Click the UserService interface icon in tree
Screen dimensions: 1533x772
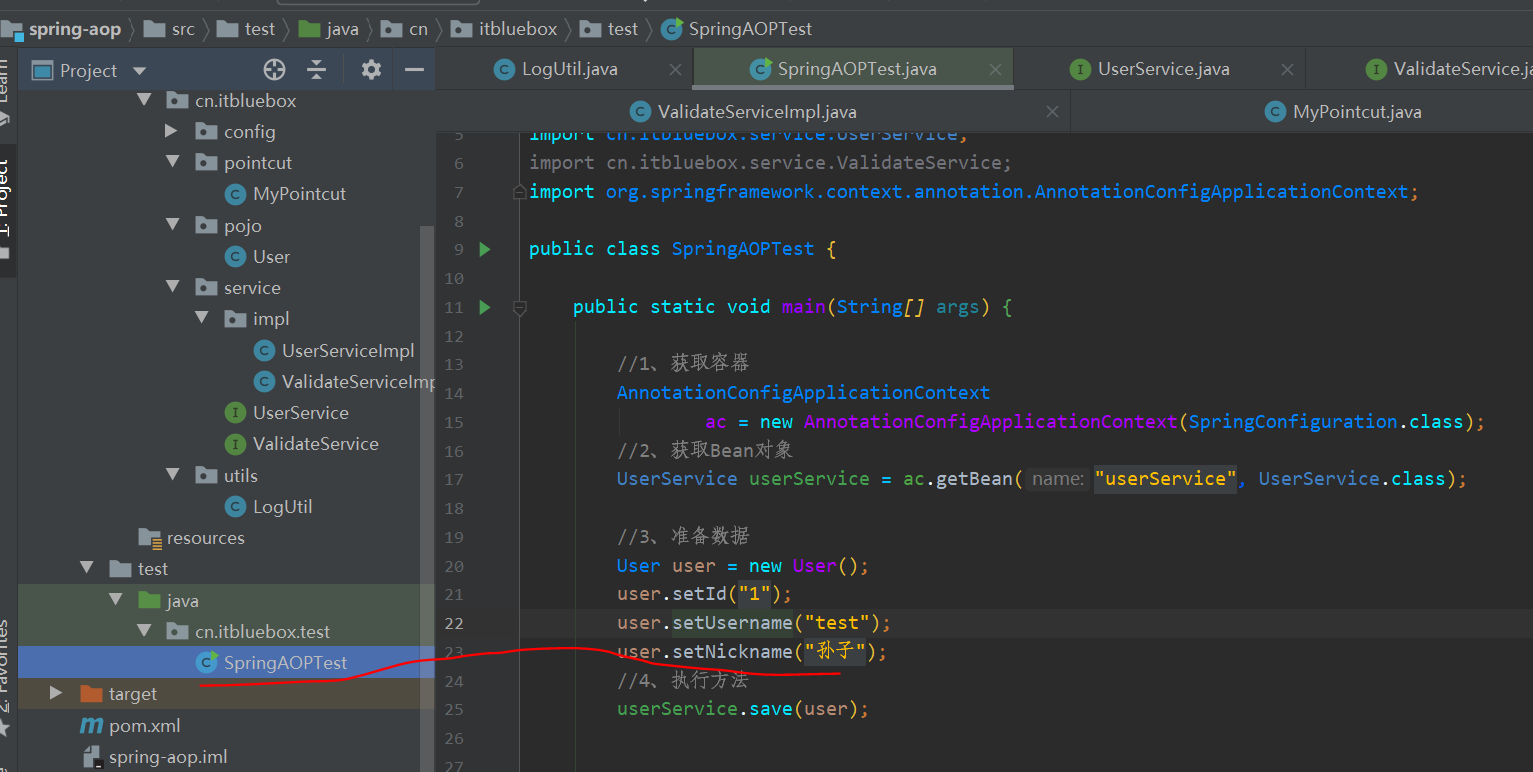pyautogui.click(x=235, y=413)
